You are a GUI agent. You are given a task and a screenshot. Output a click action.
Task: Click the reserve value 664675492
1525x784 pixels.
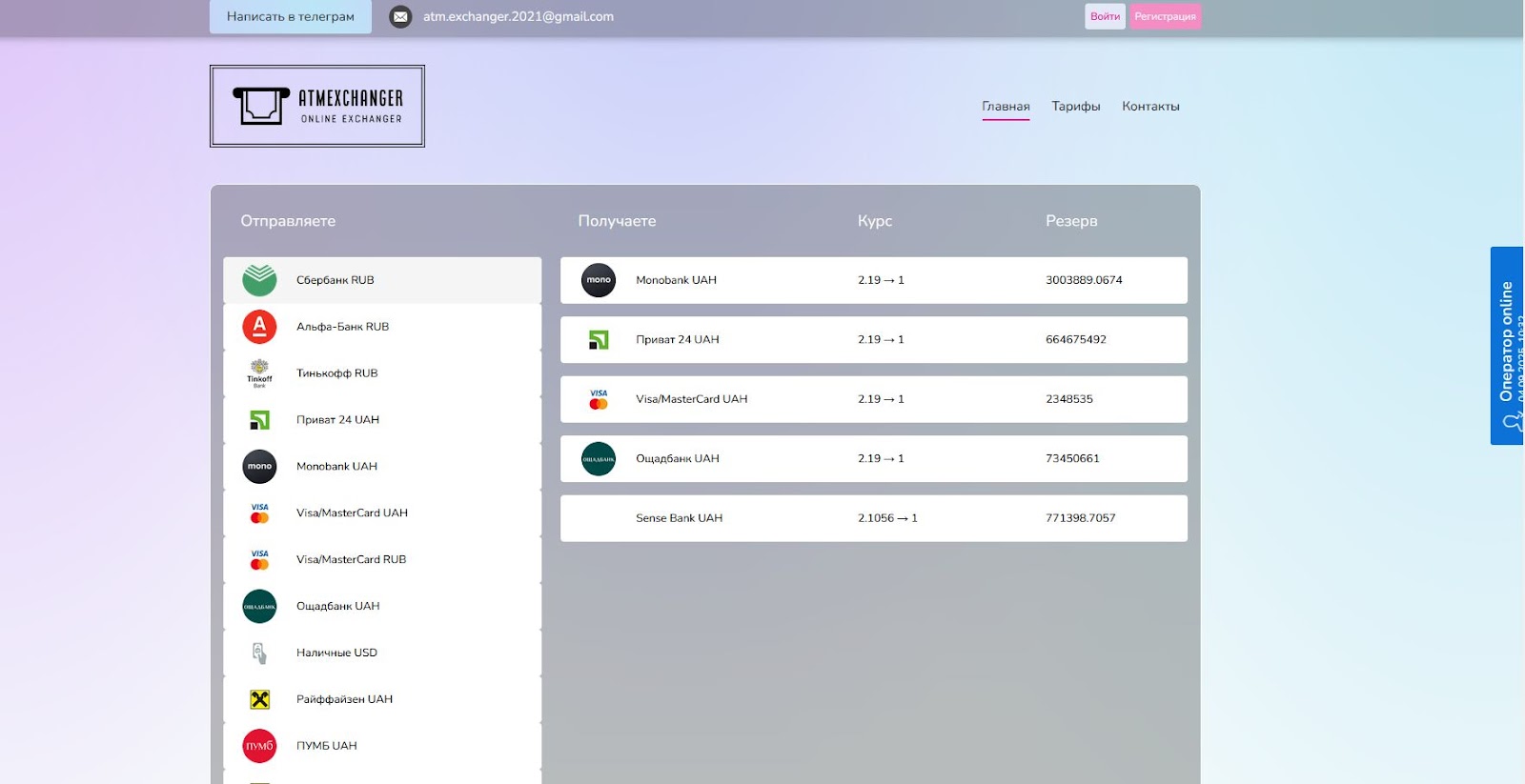click(1076, 339)
